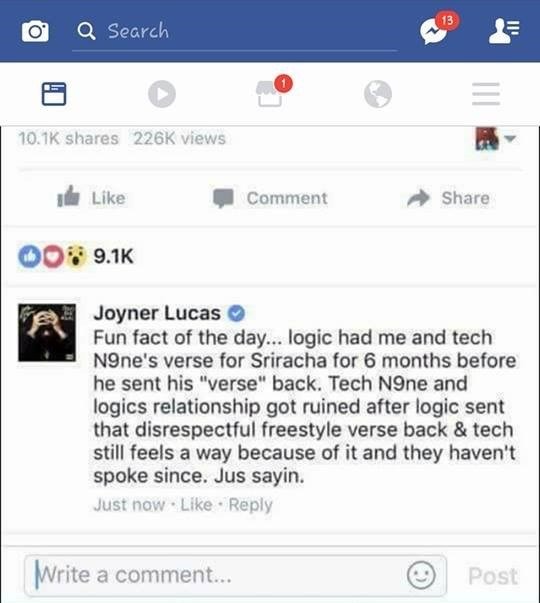Open the camera icon in header
The width and height of the screenshot is (540, 603).
point(35,31)
